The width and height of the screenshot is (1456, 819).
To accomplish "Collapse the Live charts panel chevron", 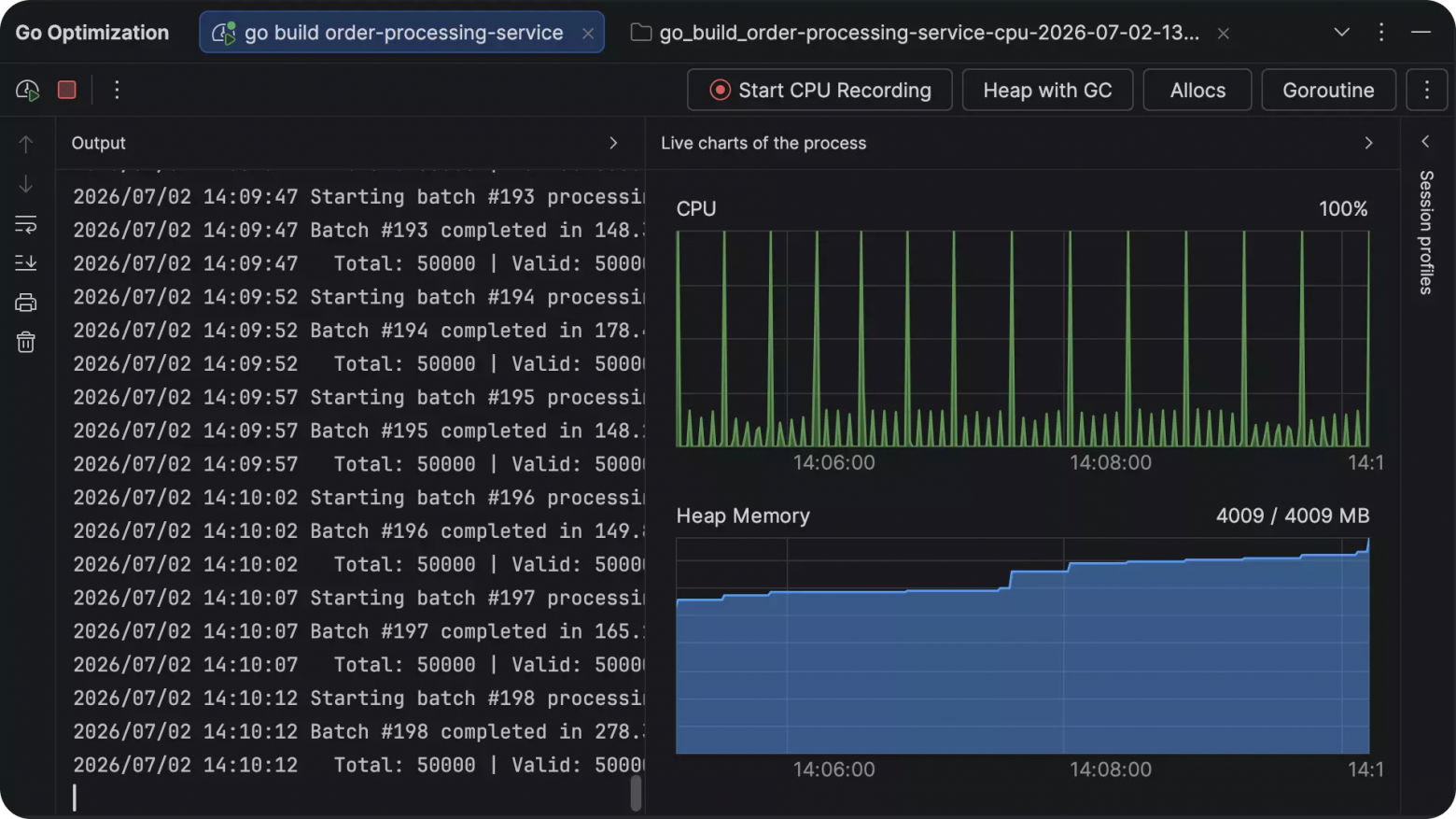I will click(1368, 143).
